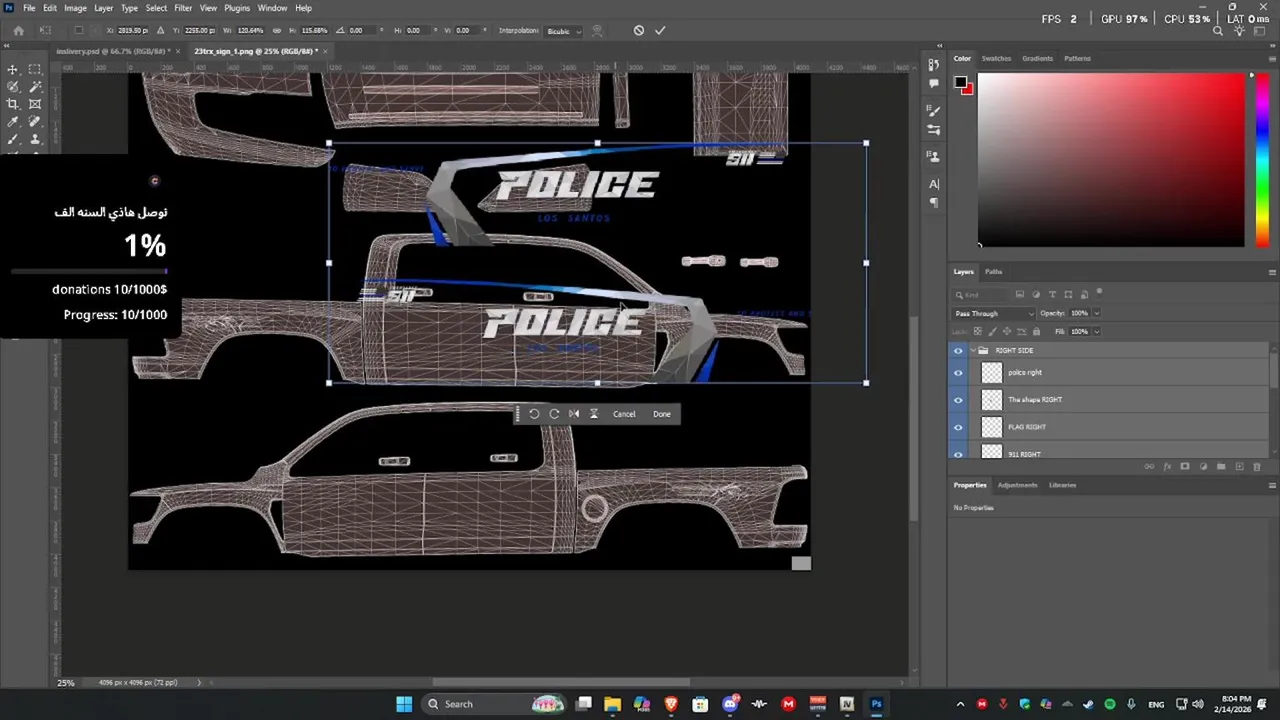Click the link layers icon
The height and width of the screenshot is (720, 1280).
[x=1149, y=467]
